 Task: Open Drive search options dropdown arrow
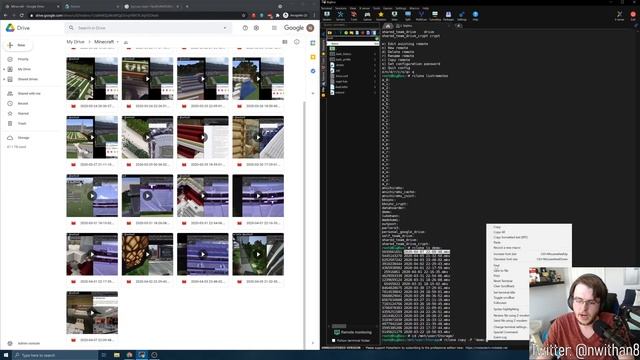coord(225,28)
